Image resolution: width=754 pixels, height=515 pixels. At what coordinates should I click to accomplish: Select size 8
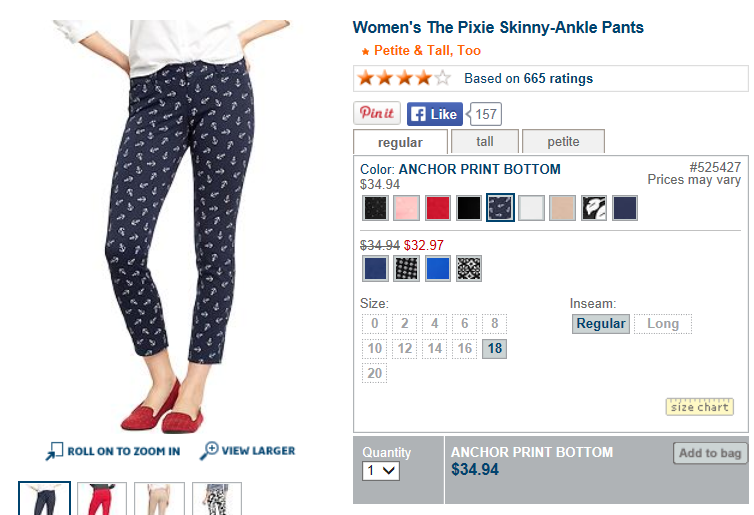tap(494, 323)
